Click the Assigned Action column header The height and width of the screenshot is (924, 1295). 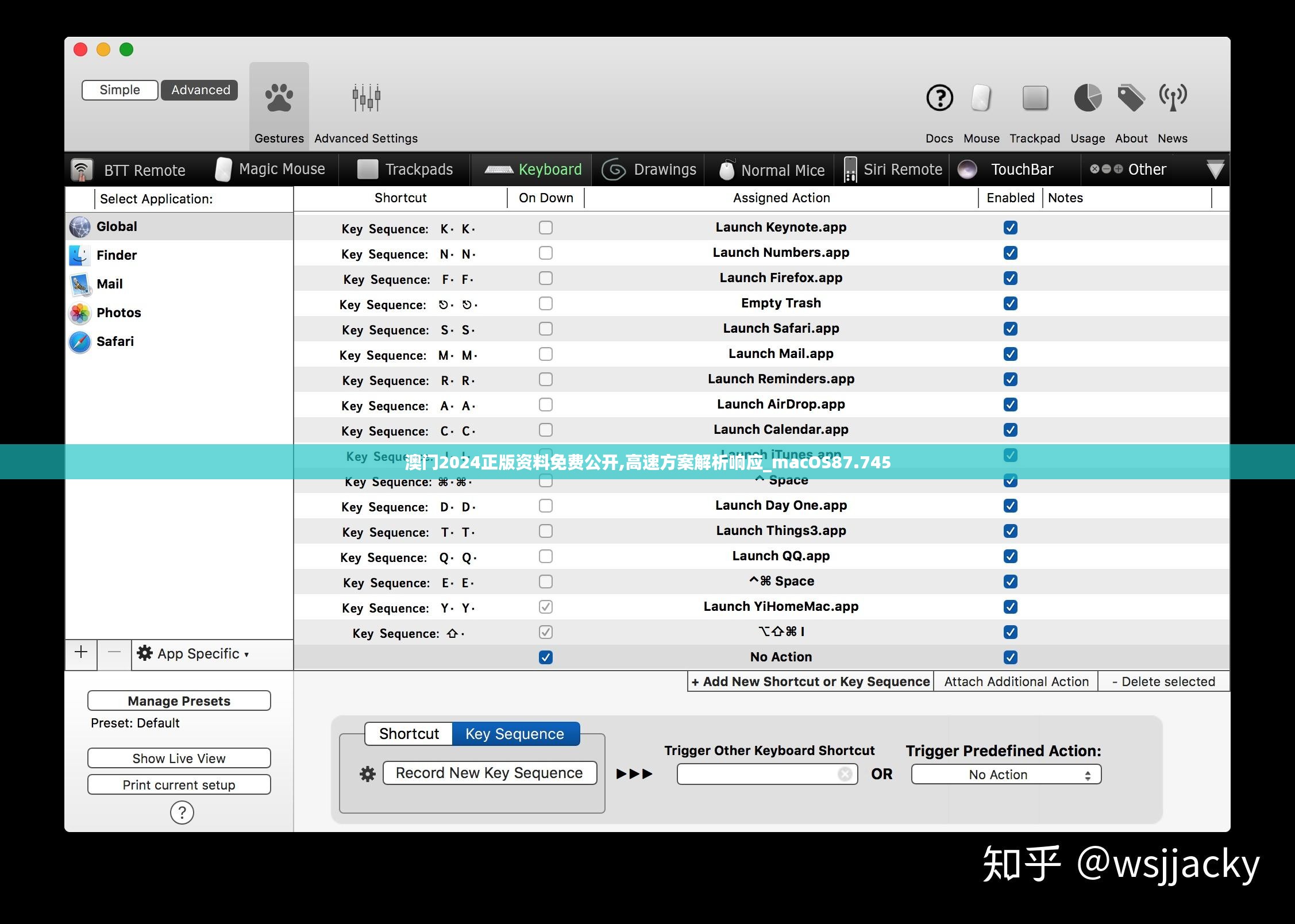[x=781, y=198]
